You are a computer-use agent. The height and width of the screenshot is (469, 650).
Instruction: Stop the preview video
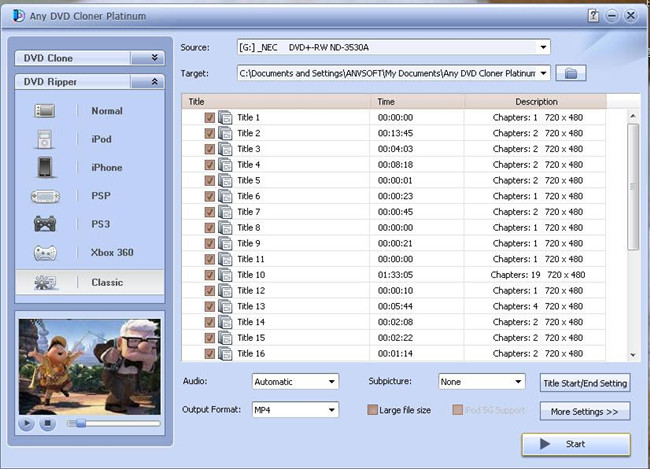point(47,423)
